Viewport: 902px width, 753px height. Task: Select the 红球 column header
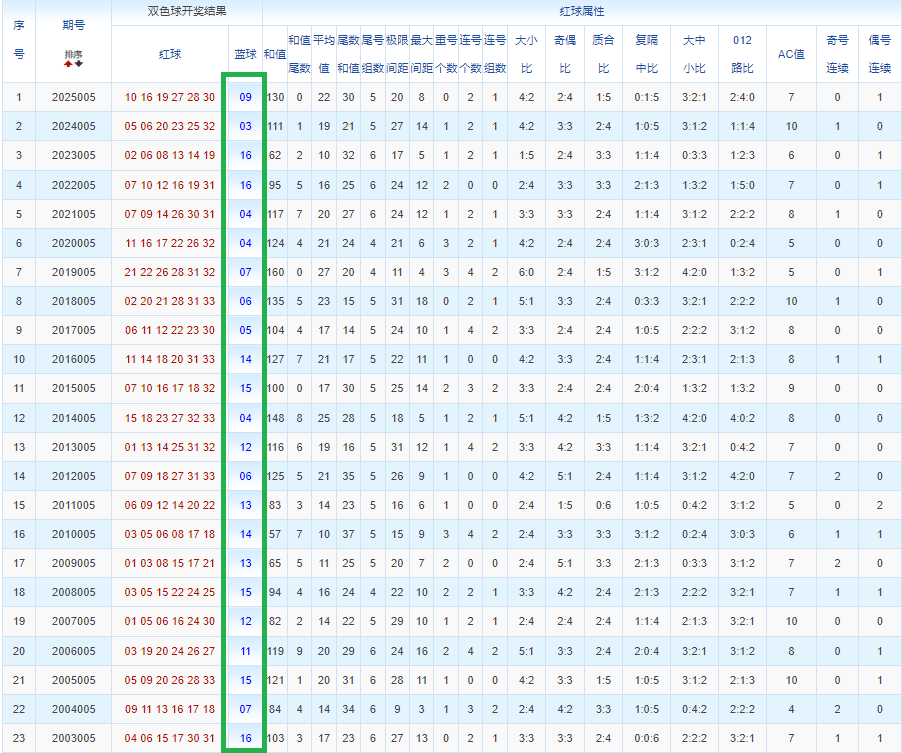pos(170,54)
